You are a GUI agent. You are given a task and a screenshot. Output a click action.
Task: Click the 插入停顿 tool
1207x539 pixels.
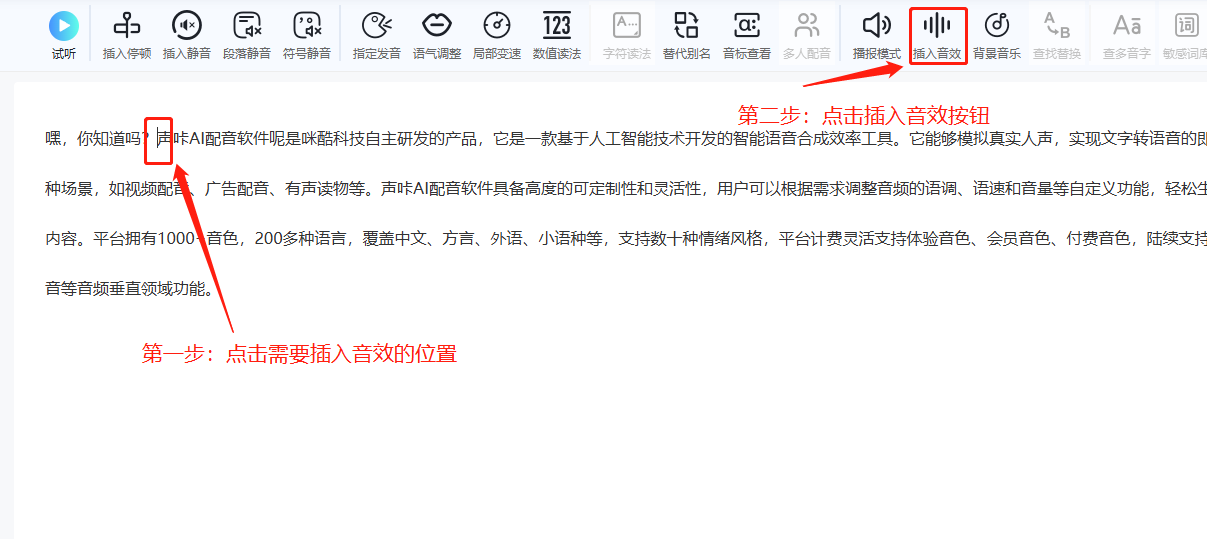(127, 35)
